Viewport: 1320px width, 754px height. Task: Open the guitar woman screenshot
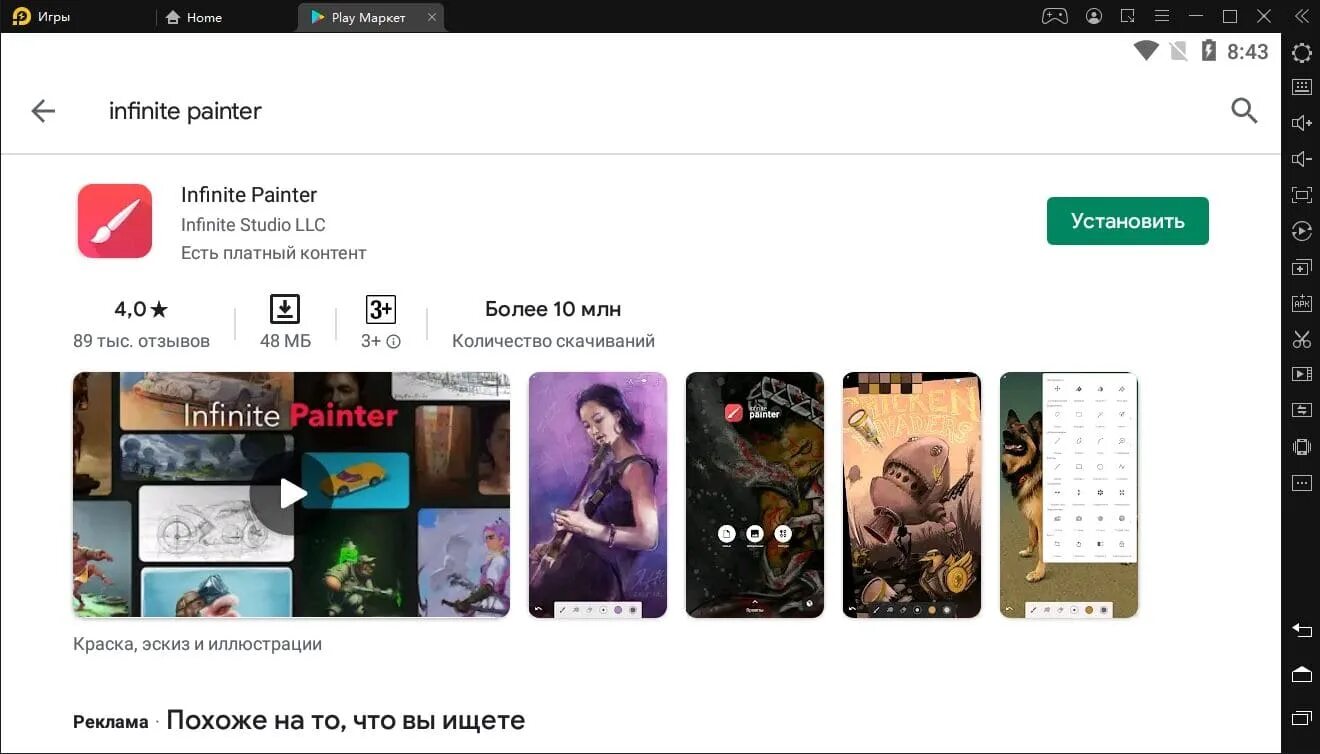click(x=598, y=495)
